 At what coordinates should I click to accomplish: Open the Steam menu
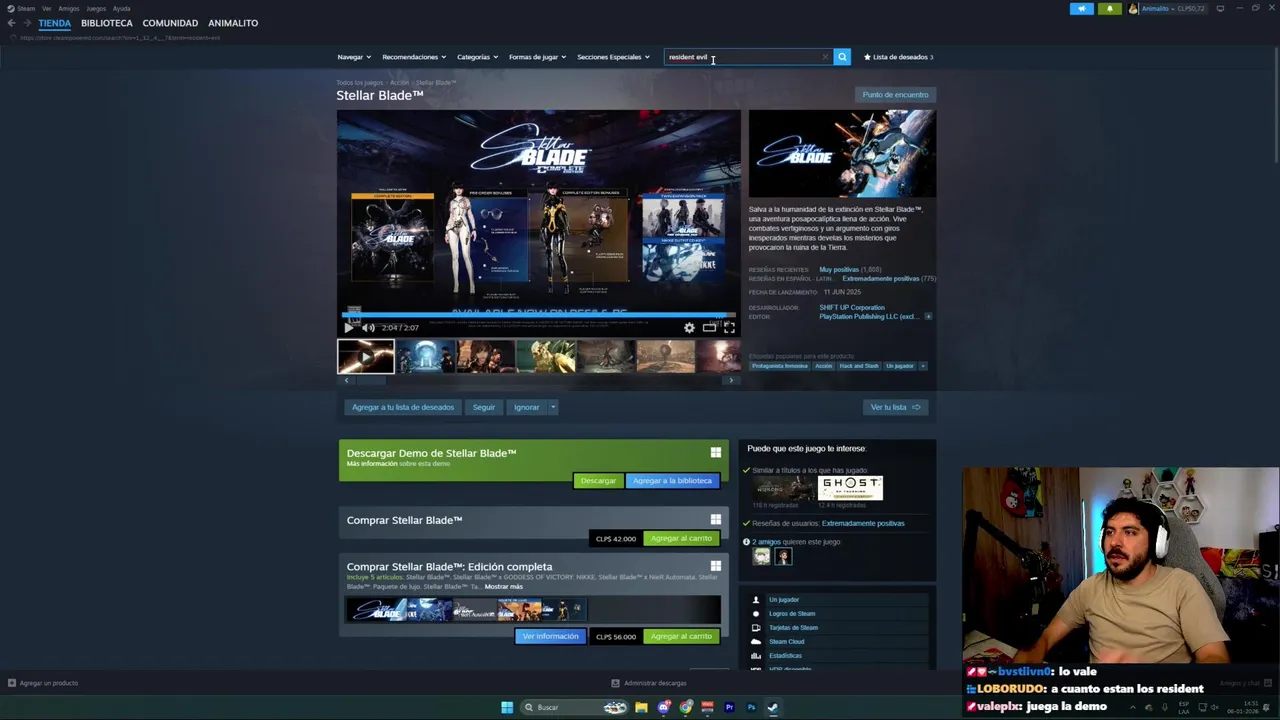(x=21, y=8)
